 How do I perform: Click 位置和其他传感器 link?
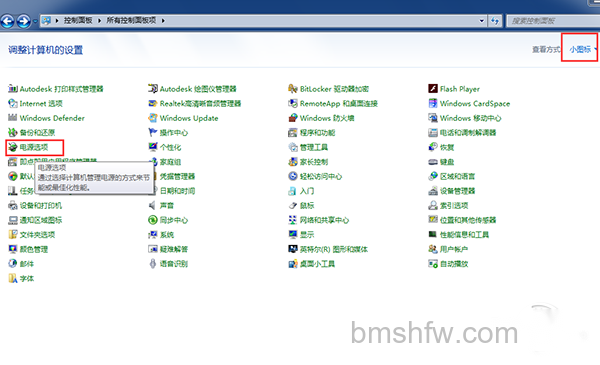coord(468,220)
